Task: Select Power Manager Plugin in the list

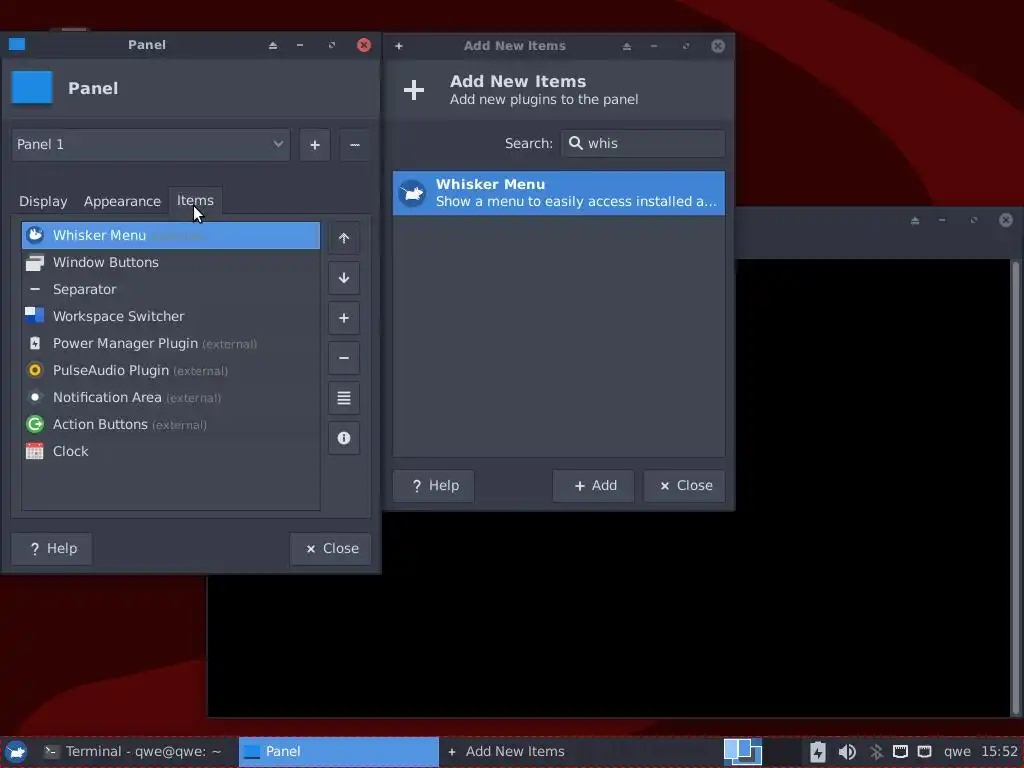Action: (x=171, y=344)
